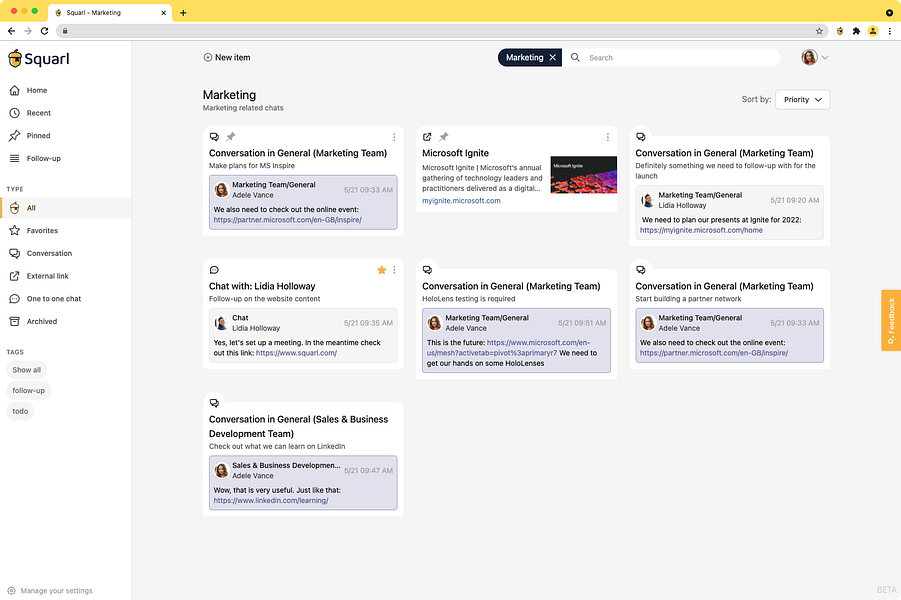Open the Sort by Priority dropdown

802,99
